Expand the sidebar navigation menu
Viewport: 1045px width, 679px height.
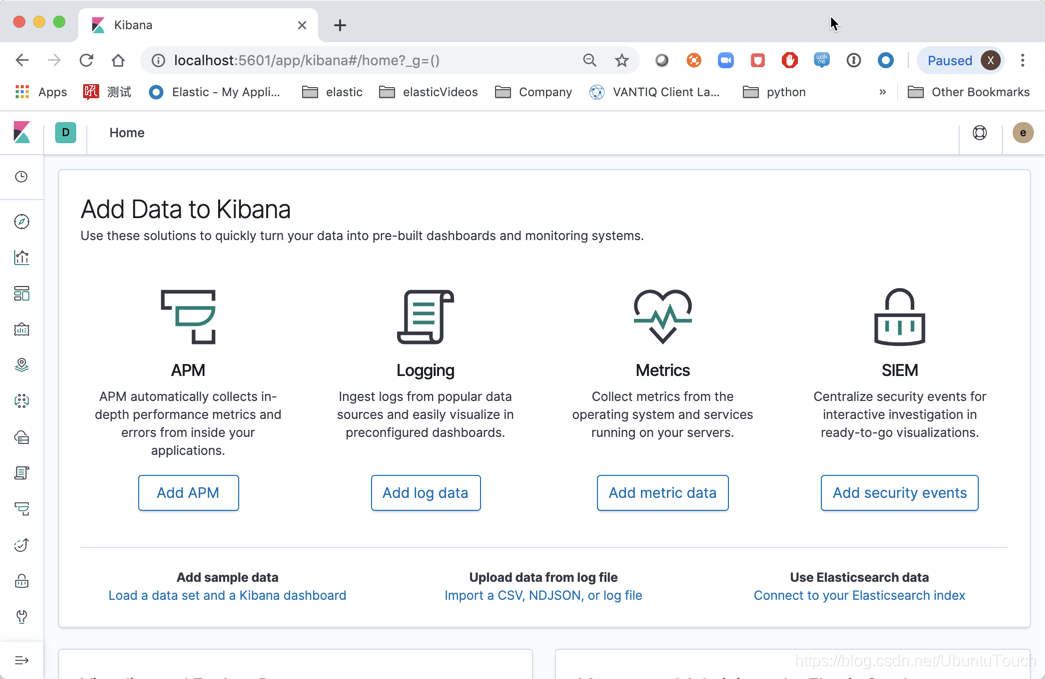coord(21,660)
